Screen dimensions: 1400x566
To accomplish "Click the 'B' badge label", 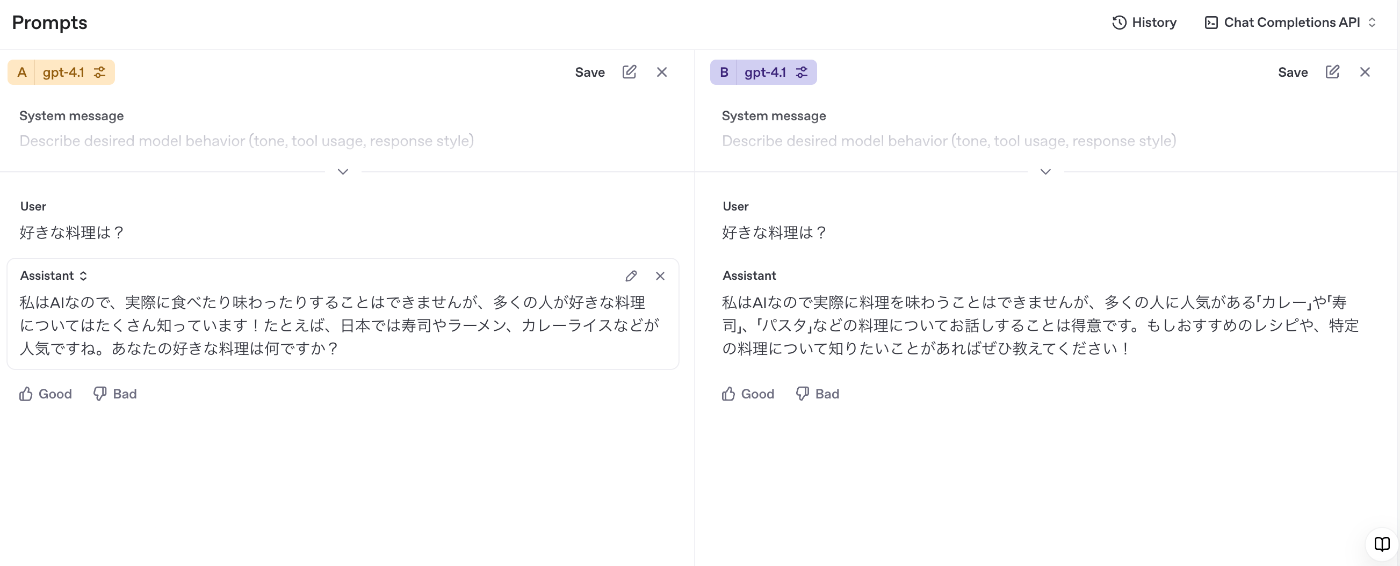I will point(724,72).
